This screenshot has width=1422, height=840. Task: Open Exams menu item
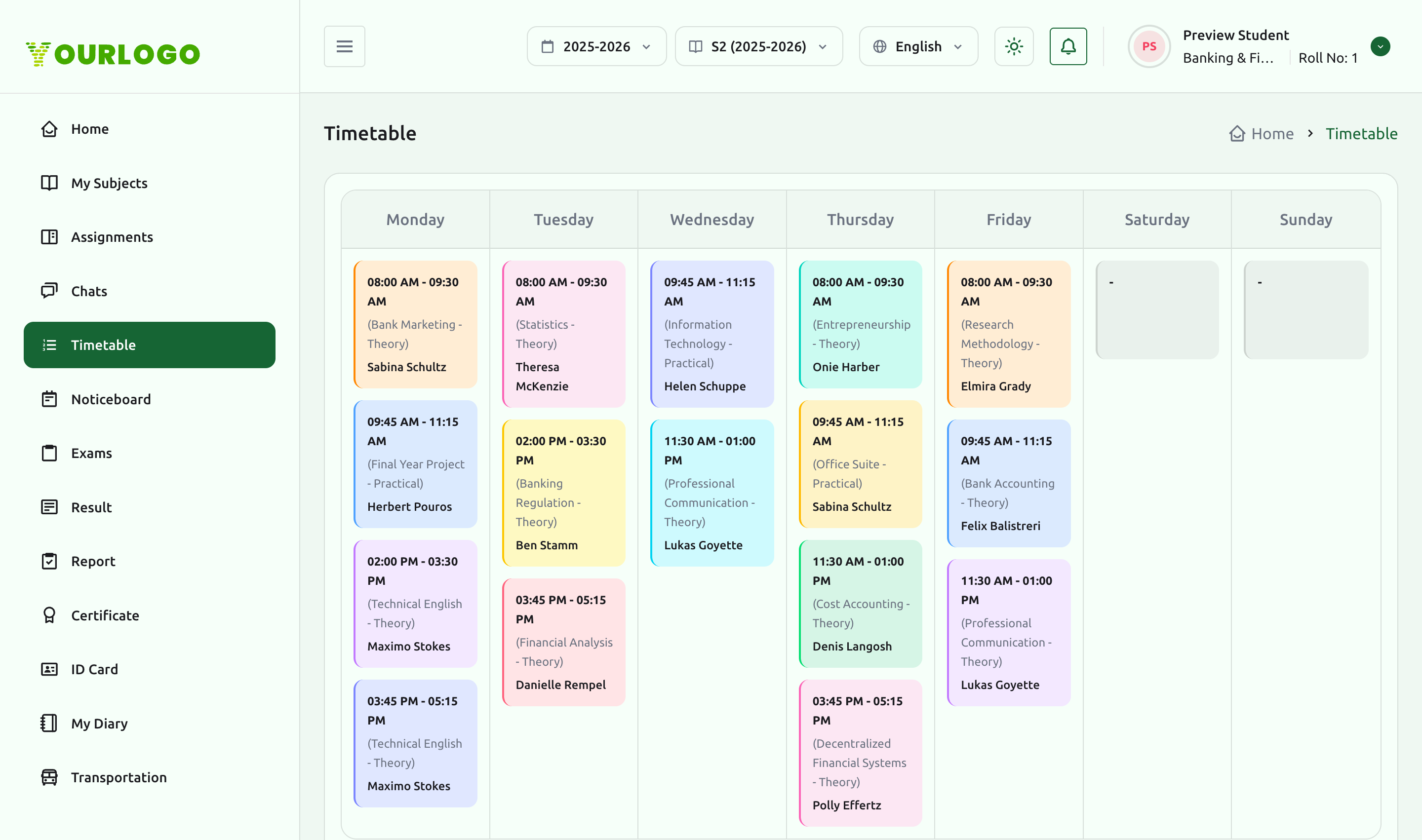[x=150, y=454]
